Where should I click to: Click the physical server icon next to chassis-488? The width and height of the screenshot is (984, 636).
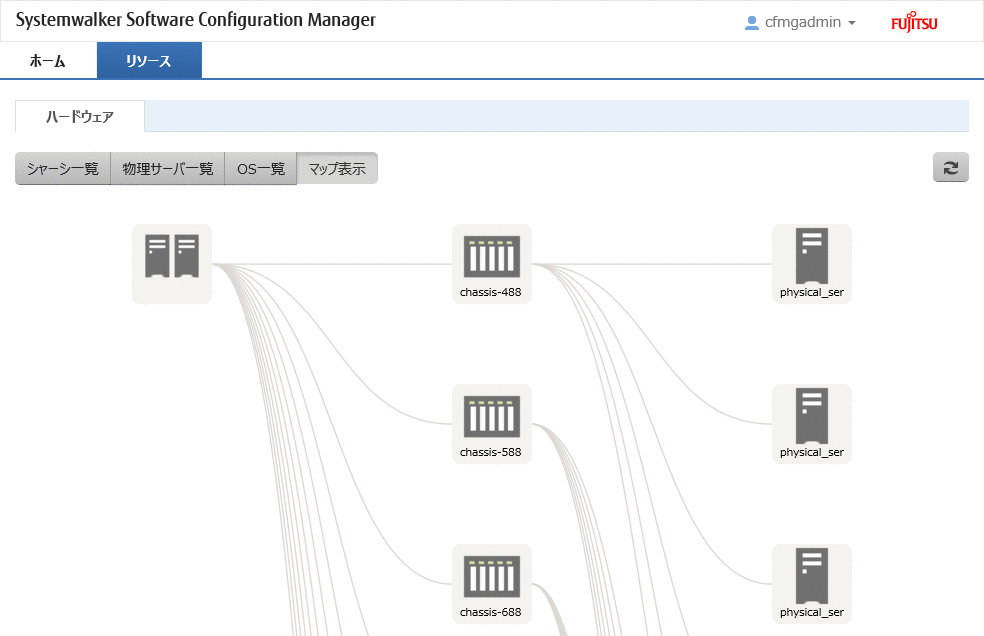coord(812,256)
